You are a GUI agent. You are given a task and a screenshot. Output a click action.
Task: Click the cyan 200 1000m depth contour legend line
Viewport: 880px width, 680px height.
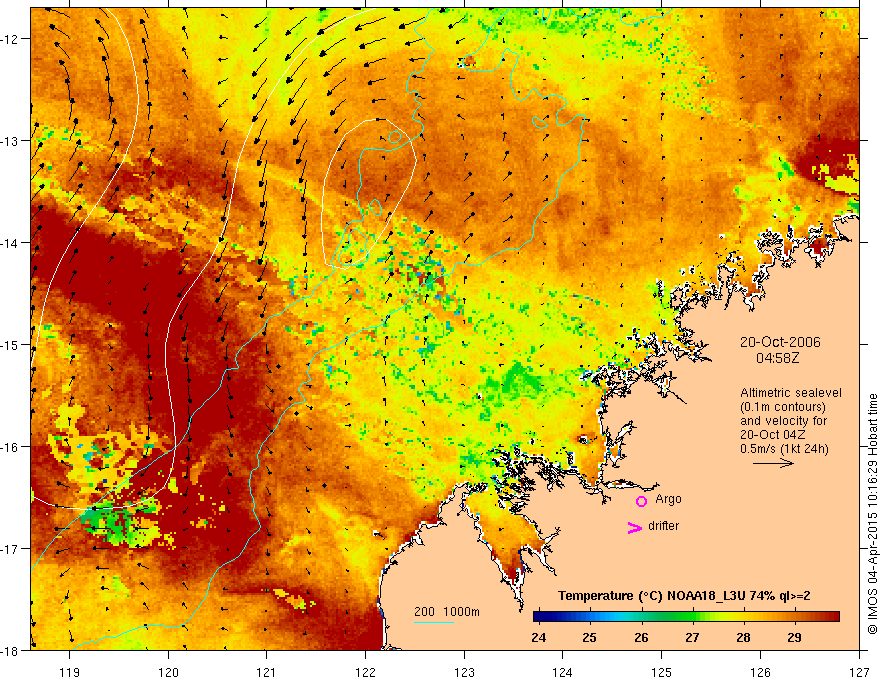coord(434,622)
